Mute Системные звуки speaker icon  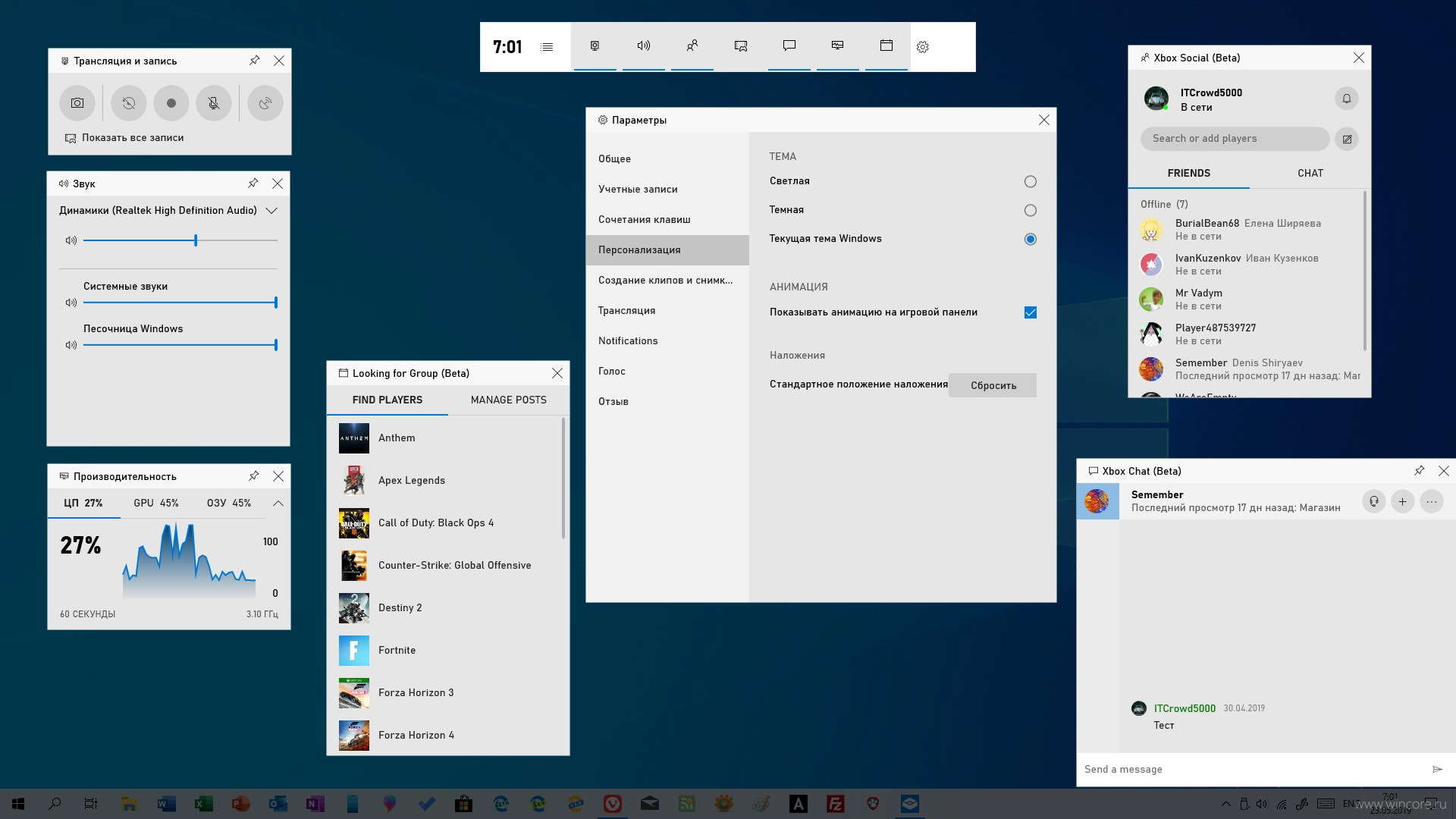point(71,303)
